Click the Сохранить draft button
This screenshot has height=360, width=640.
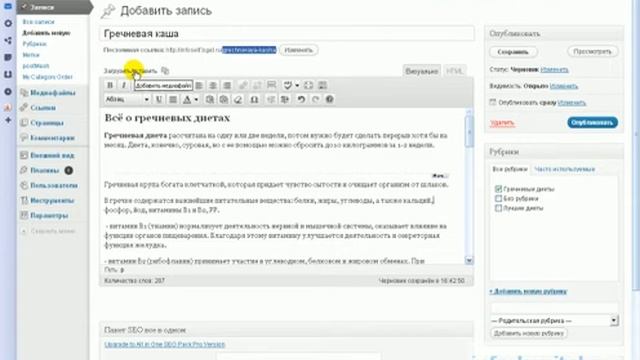point(513,52)
